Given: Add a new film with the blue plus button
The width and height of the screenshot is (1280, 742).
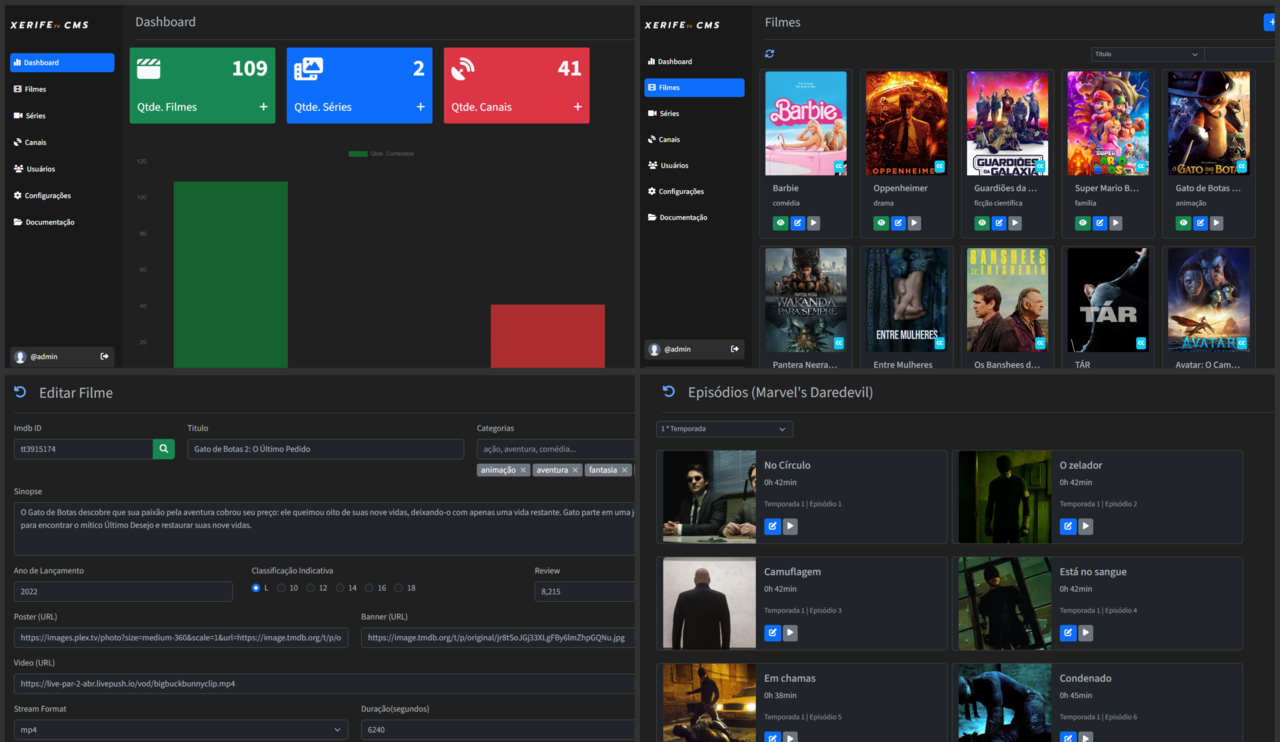Looking at the screenshot, I should [x=1272, y=20].
